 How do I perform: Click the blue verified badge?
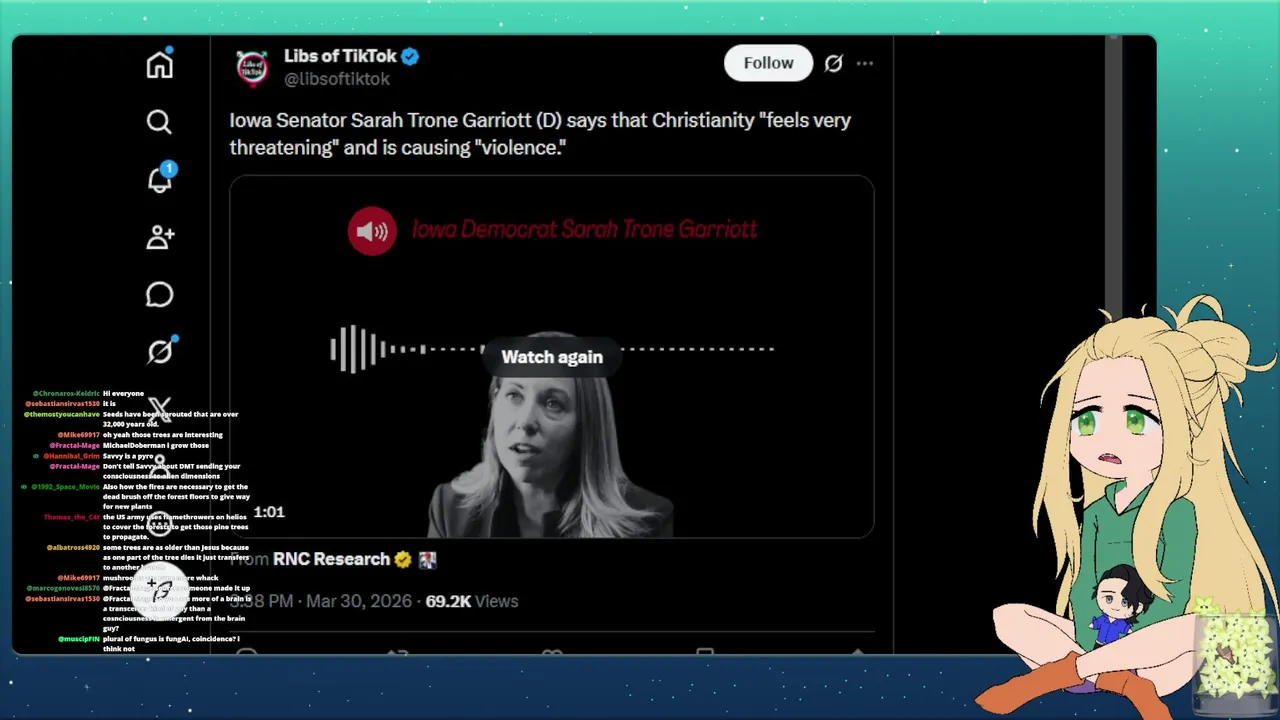pyautogui.click(x=410, y=57)
